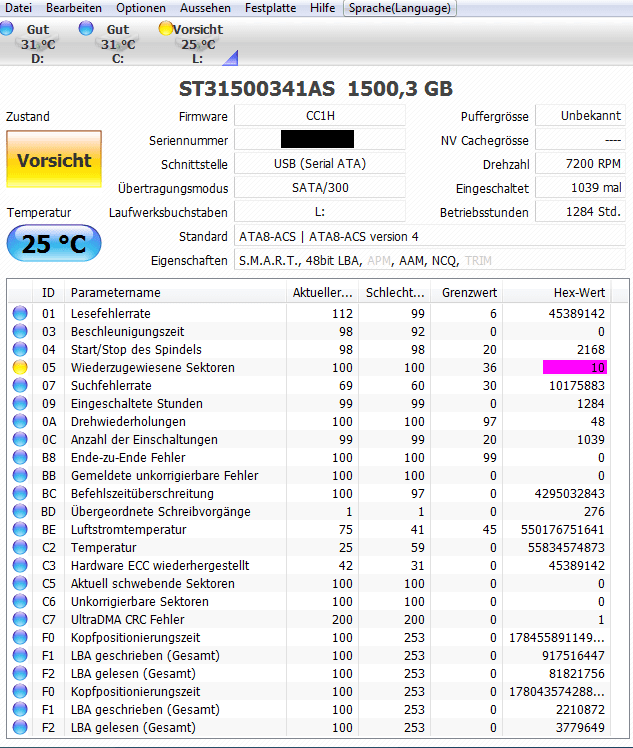
Task: Click the Hex-Wert column header
Action: pyautogui.click(x=557, y=292)
